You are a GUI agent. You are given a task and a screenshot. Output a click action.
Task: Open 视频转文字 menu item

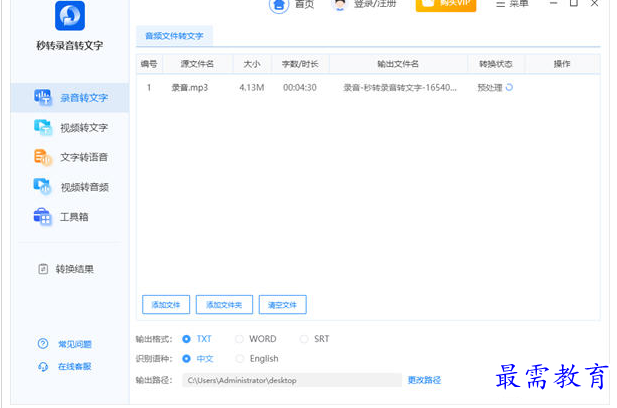point(84,127)
